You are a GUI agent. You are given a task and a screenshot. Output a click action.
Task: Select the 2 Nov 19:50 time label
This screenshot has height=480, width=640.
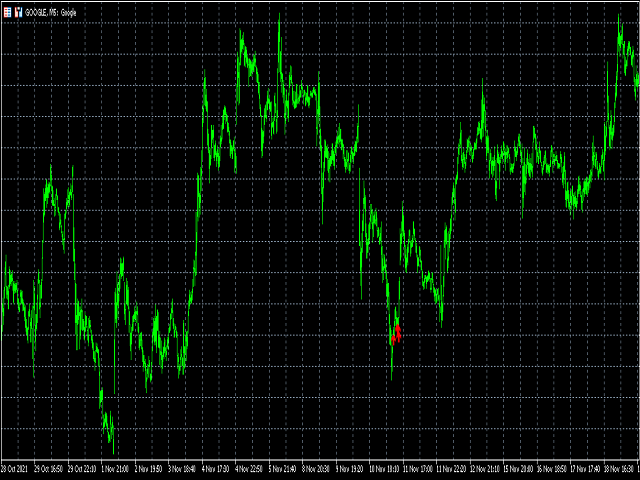coord(151,468)
